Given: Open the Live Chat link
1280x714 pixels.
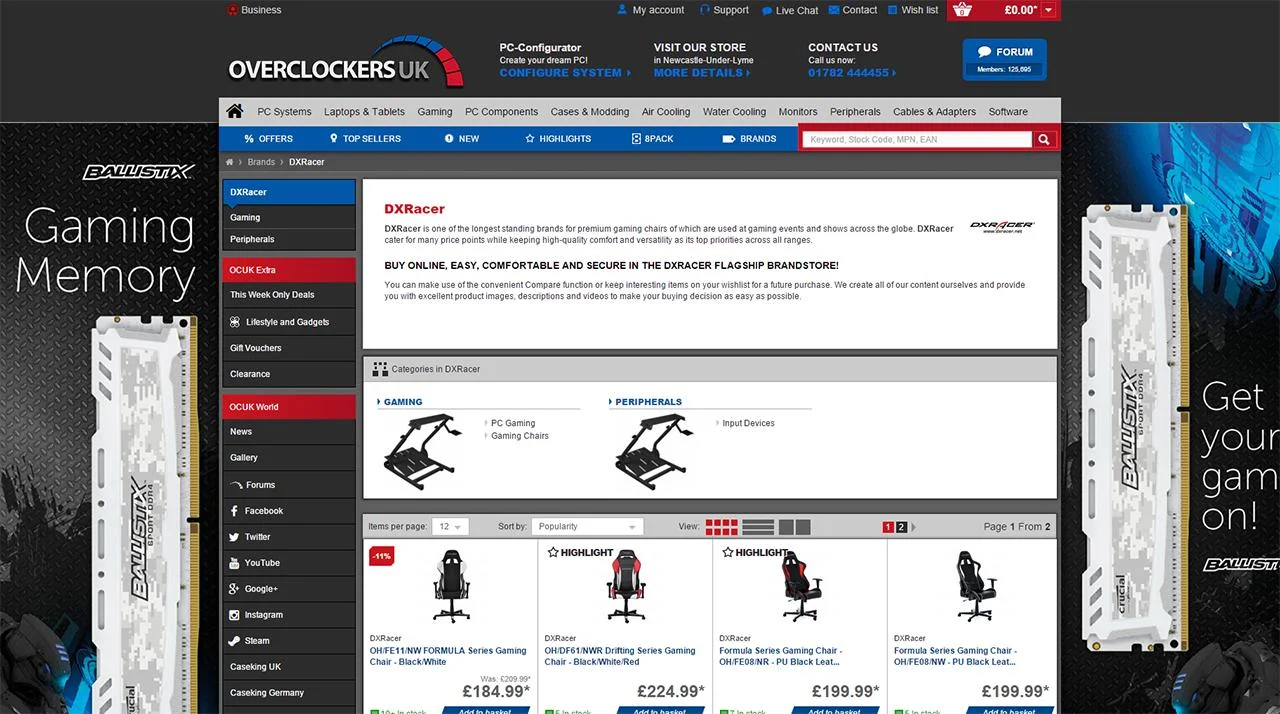Looking at the screenshot, I should 790,10.
